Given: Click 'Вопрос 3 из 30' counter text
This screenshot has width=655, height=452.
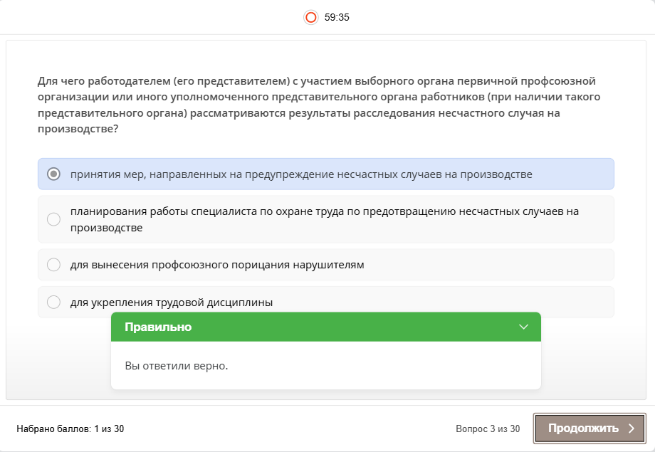Looking at the screenshot, I should click(487, 429).
